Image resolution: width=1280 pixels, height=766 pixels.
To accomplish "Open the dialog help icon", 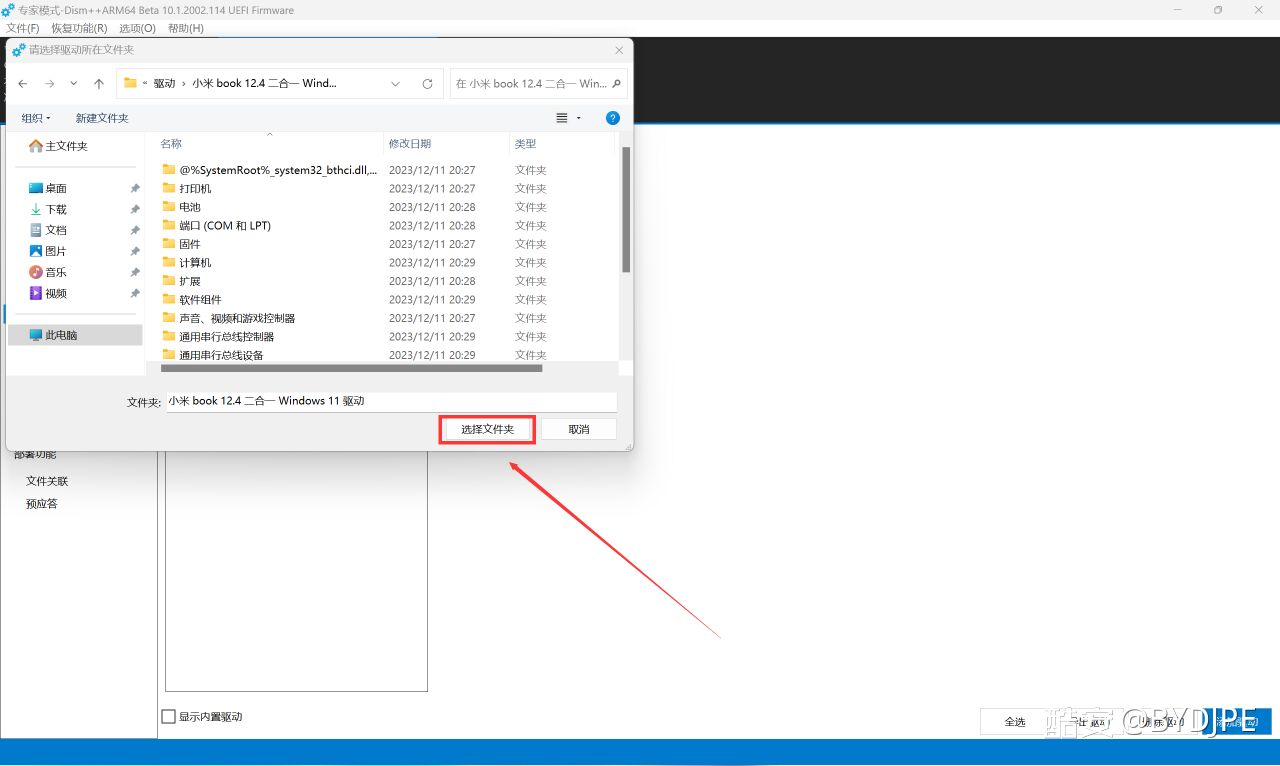I will coord(613,118).
